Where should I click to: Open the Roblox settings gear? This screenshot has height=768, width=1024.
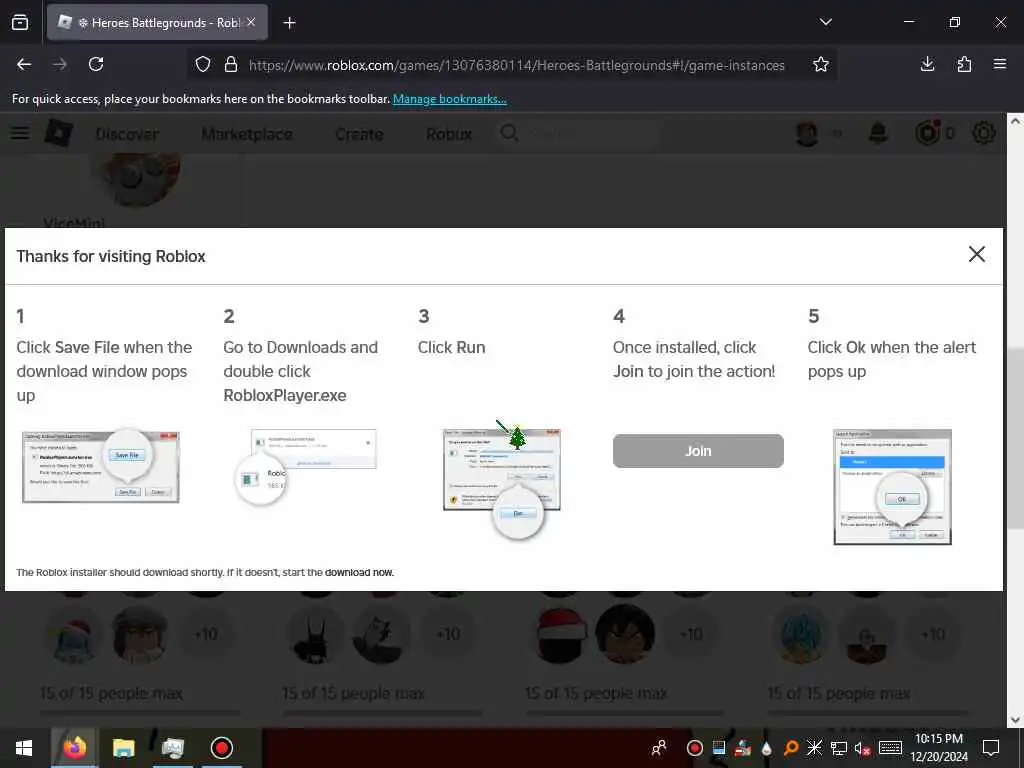[984, 133]
